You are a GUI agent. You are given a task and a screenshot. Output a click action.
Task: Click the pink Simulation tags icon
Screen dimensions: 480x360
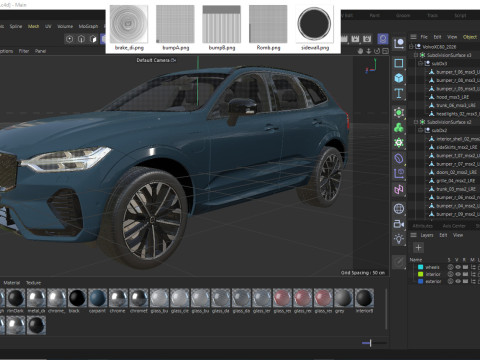tap(399, 190)
